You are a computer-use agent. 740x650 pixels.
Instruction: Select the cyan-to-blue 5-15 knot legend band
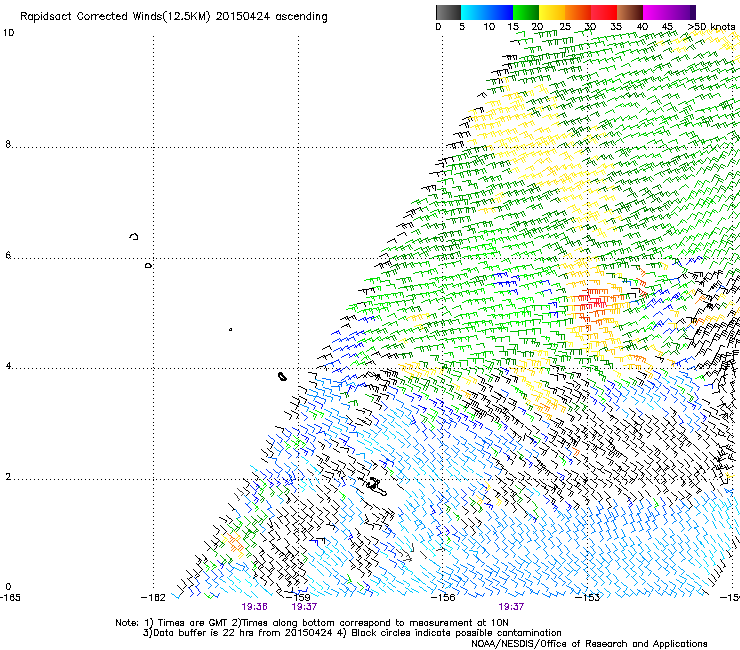[x=487, y=12]
